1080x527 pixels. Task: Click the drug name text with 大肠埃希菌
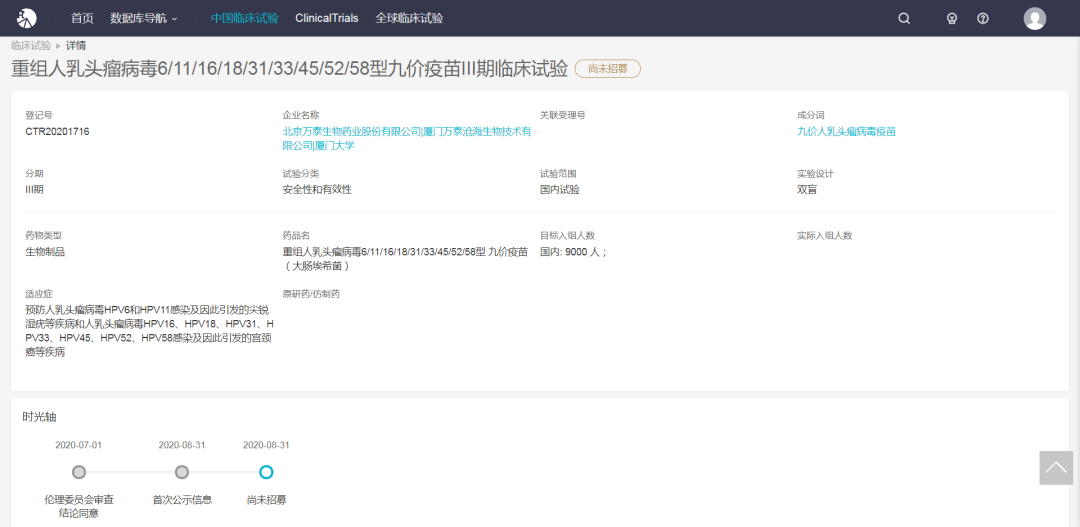tap(406, 259)
